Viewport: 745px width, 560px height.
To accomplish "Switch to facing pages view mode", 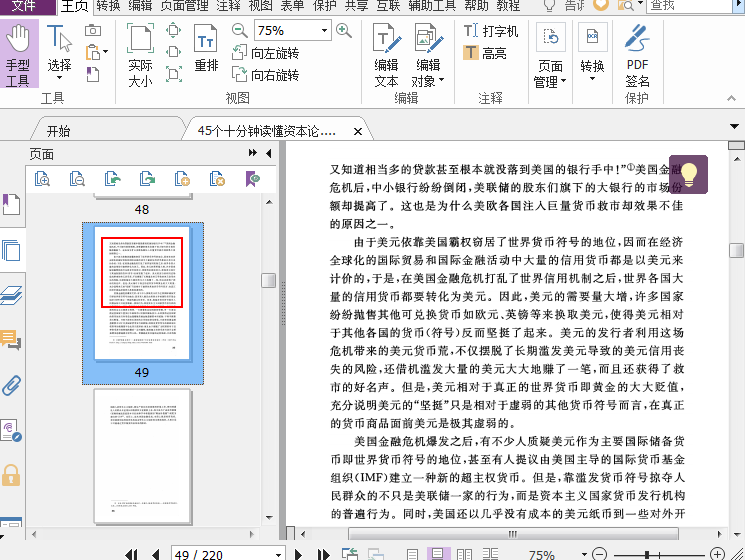I will click(x=464, y=554).
